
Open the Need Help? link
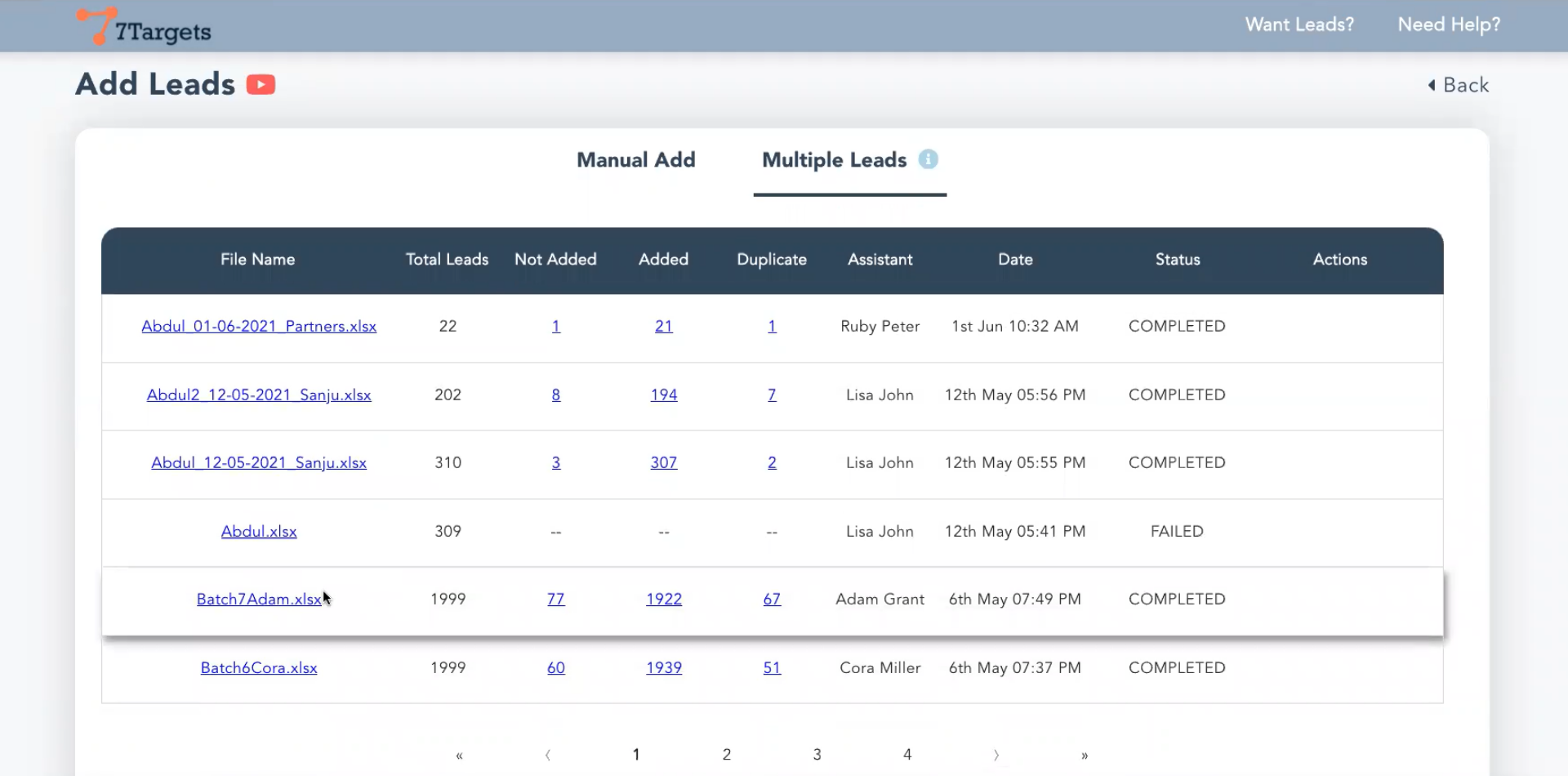click(1449, 25)
